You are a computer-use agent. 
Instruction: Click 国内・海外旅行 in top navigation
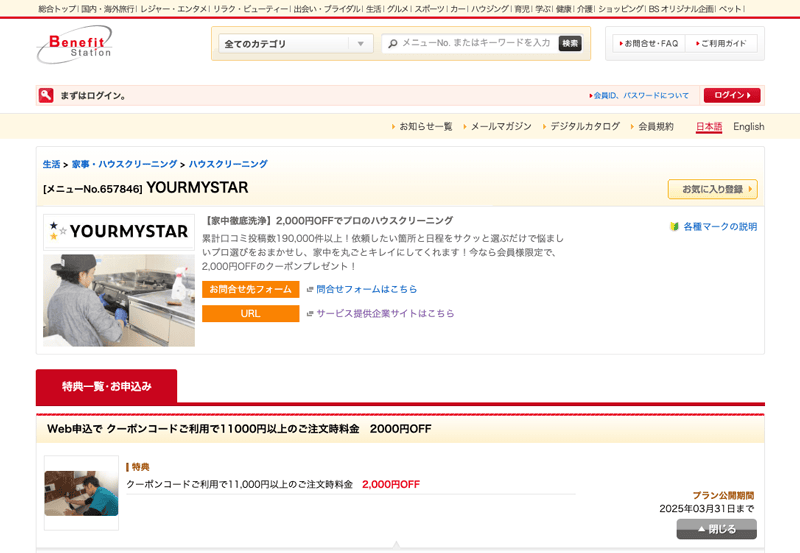pos(108,9)
